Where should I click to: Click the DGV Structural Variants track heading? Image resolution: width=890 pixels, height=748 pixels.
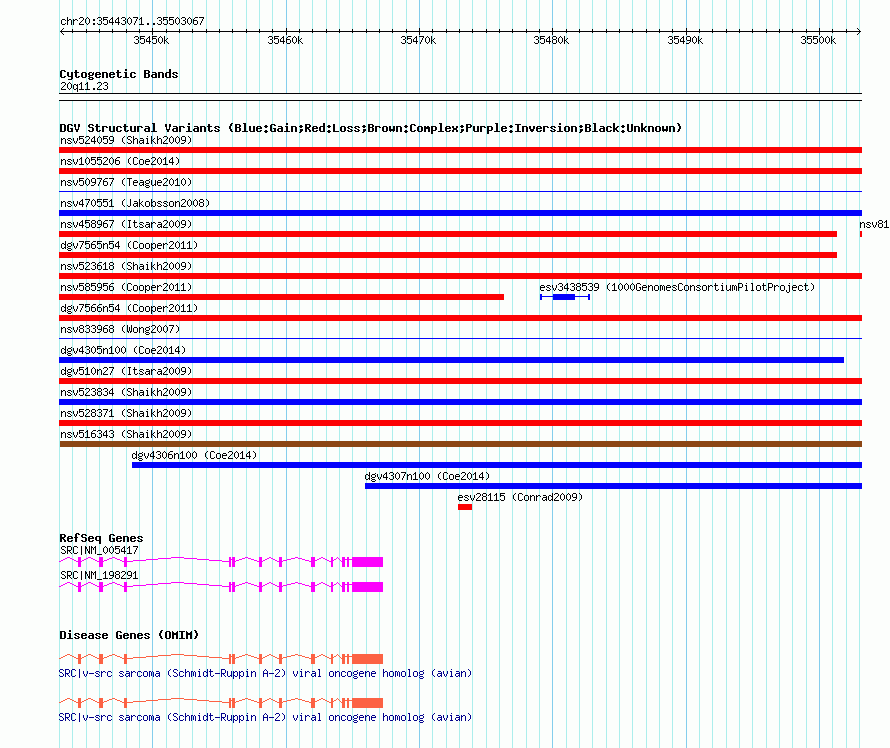pyautogui.click(x=371, y=128)
